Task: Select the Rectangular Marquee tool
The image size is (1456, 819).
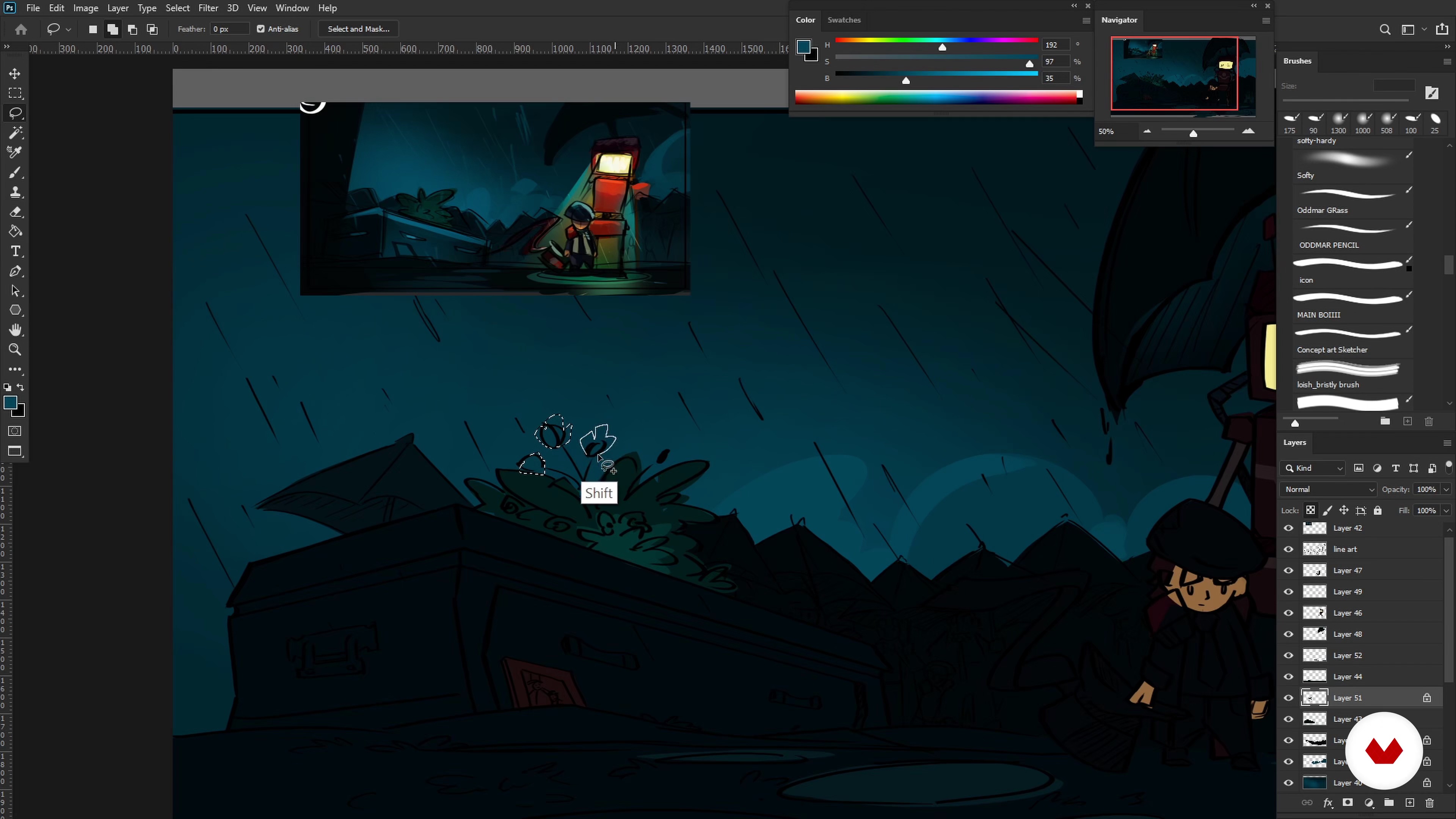Action: (x=15, y=93)
